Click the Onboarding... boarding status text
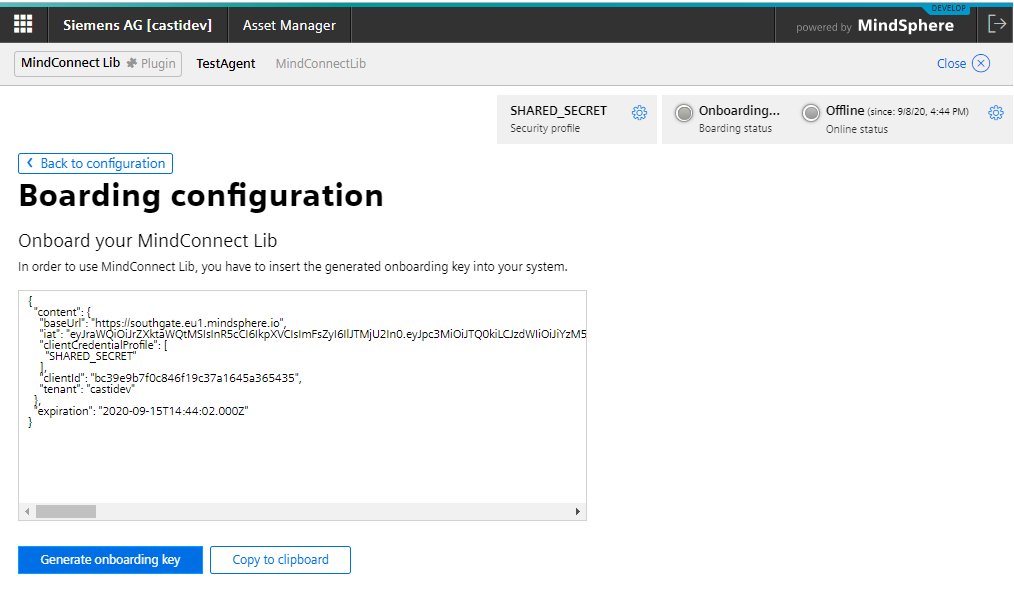The width and height of the screenshot is (1014, 600). (739, 111)
